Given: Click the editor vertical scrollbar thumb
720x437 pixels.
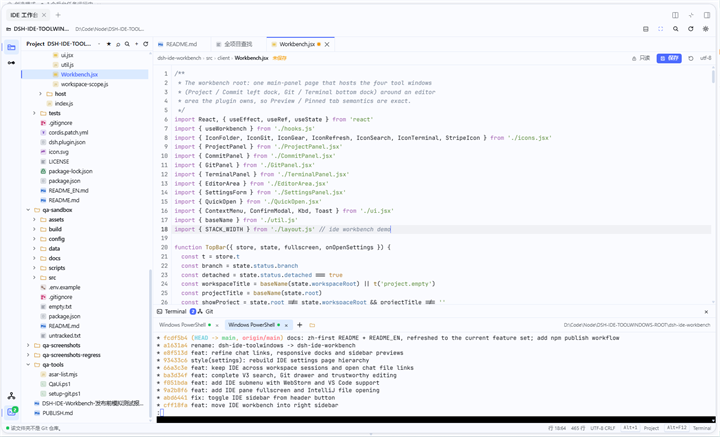Looking at the screenshot, I should coord(713,76).
